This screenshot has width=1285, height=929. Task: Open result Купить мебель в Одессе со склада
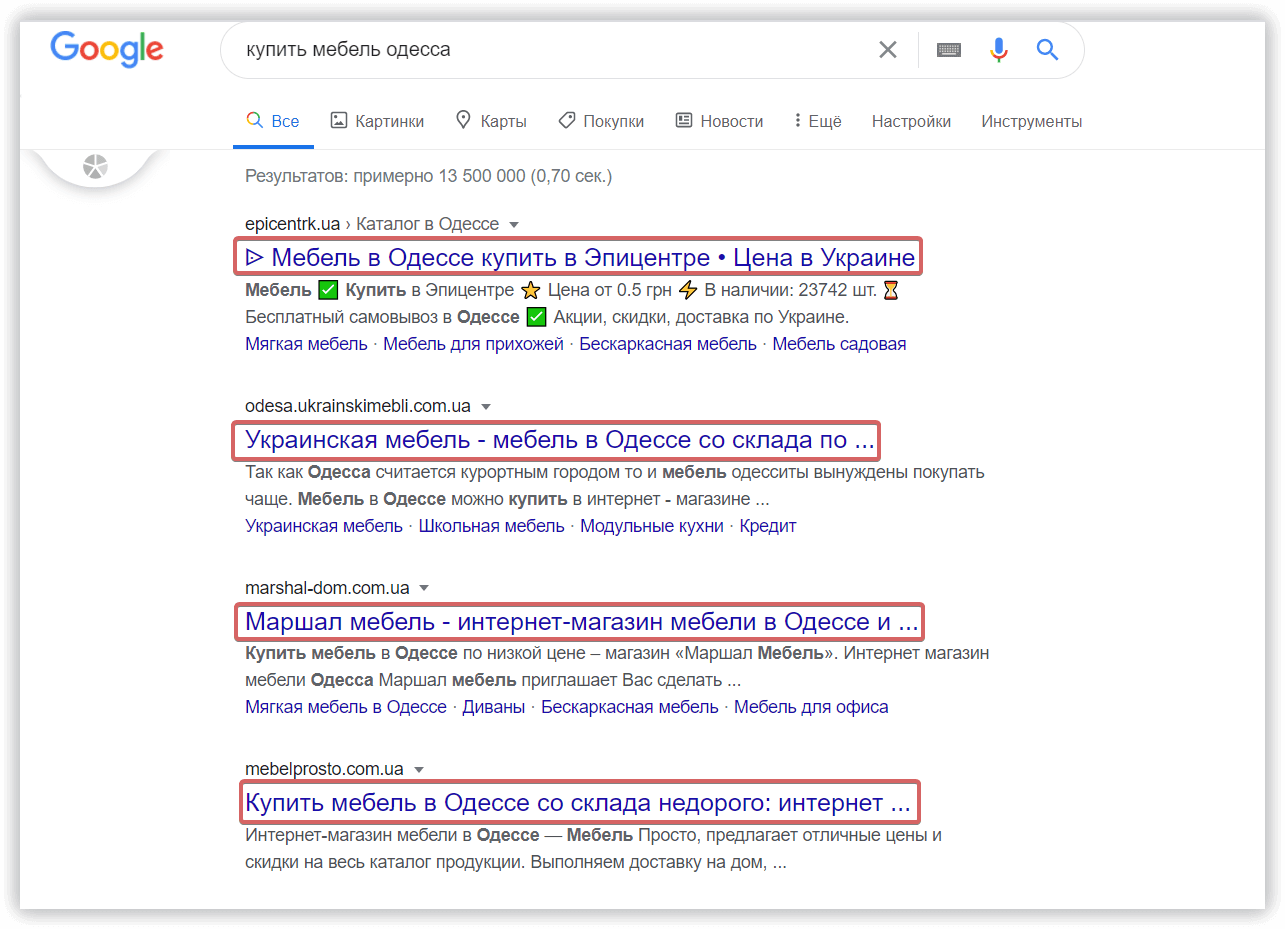579,803
